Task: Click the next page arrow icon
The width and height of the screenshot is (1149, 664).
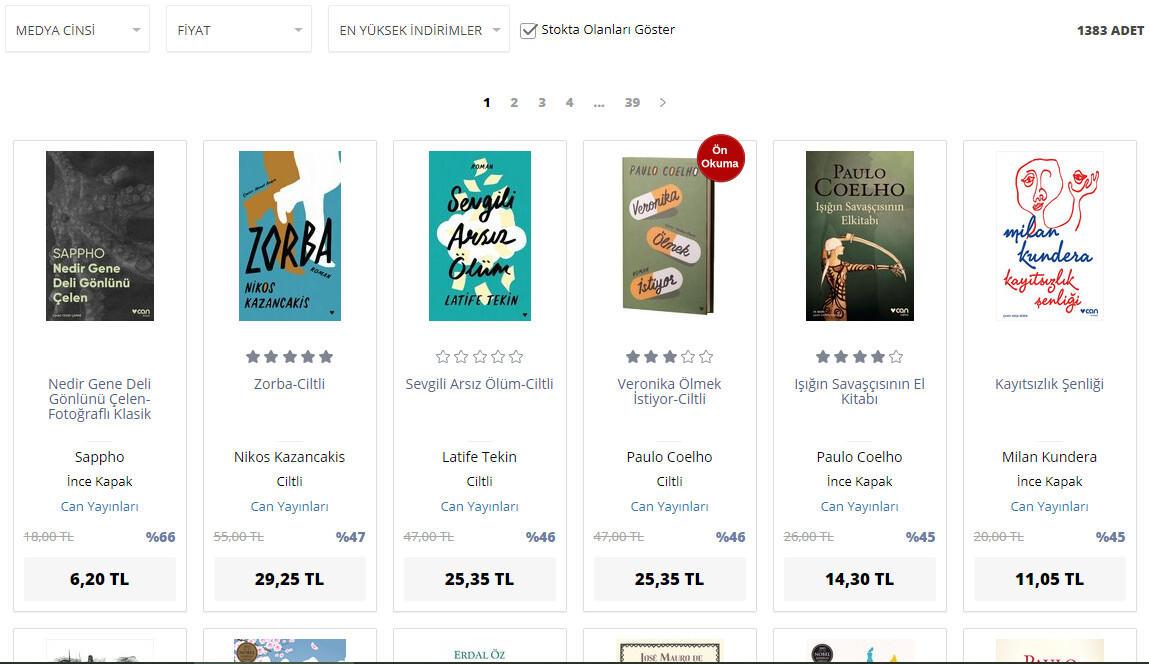Action: click(x=662, y=103)
